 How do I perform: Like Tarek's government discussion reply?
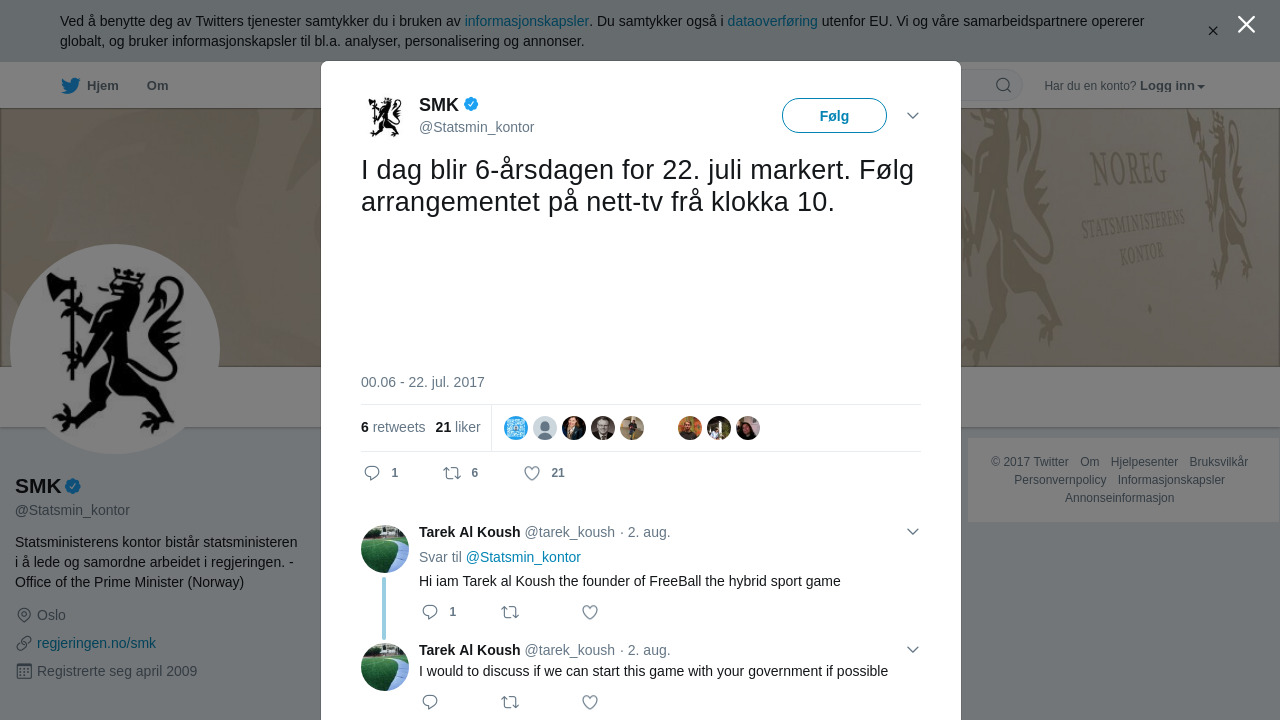pyautogui.click(x=590, y=702)
